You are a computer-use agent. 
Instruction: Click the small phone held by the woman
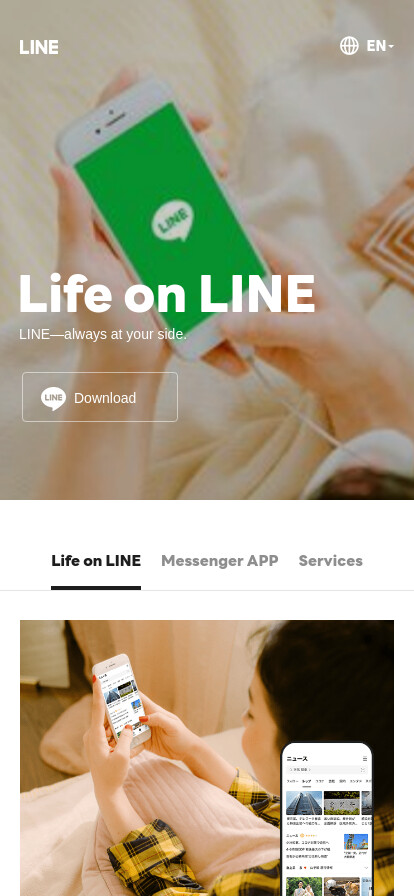(x=122, y=700)
